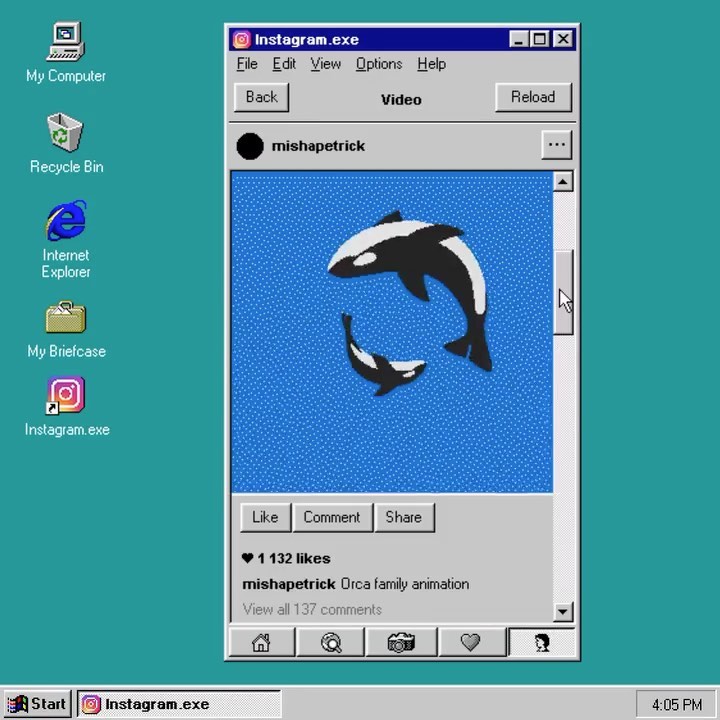Select Internet Explorer desktop icon
The width and height of the screenshot is (720, 720).
pos(66,240)
